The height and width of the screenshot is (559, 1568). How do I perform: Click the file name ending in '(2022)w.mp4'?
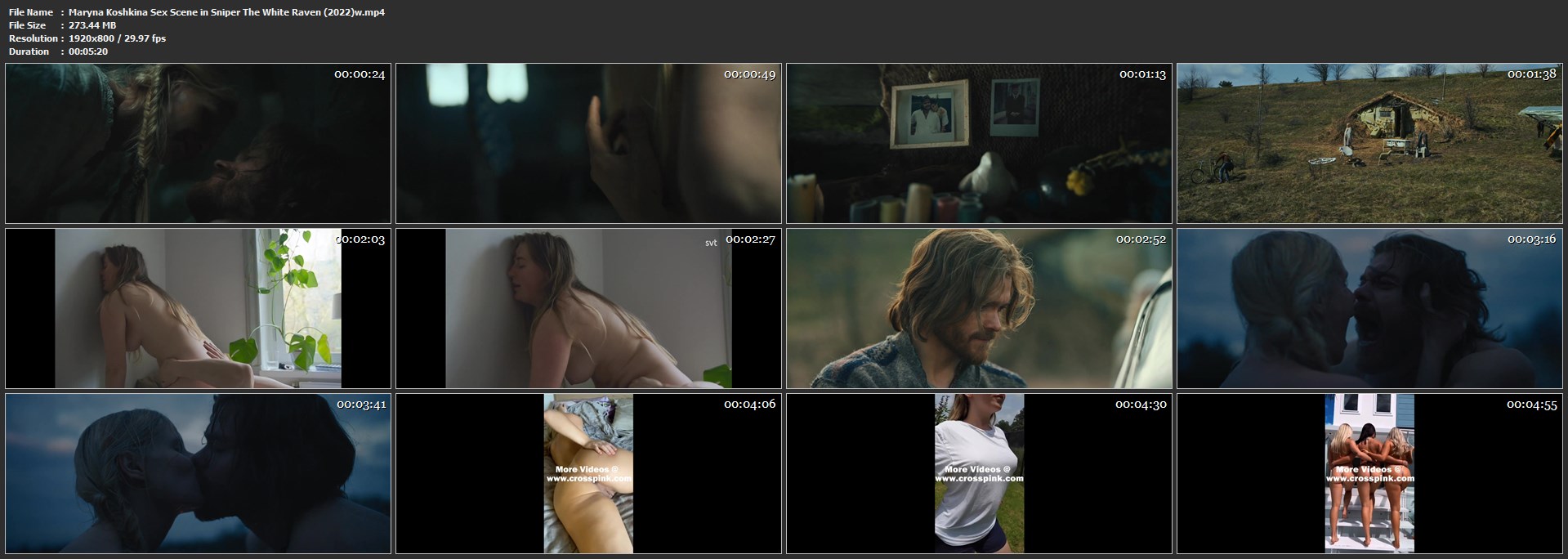pos(226,12)
